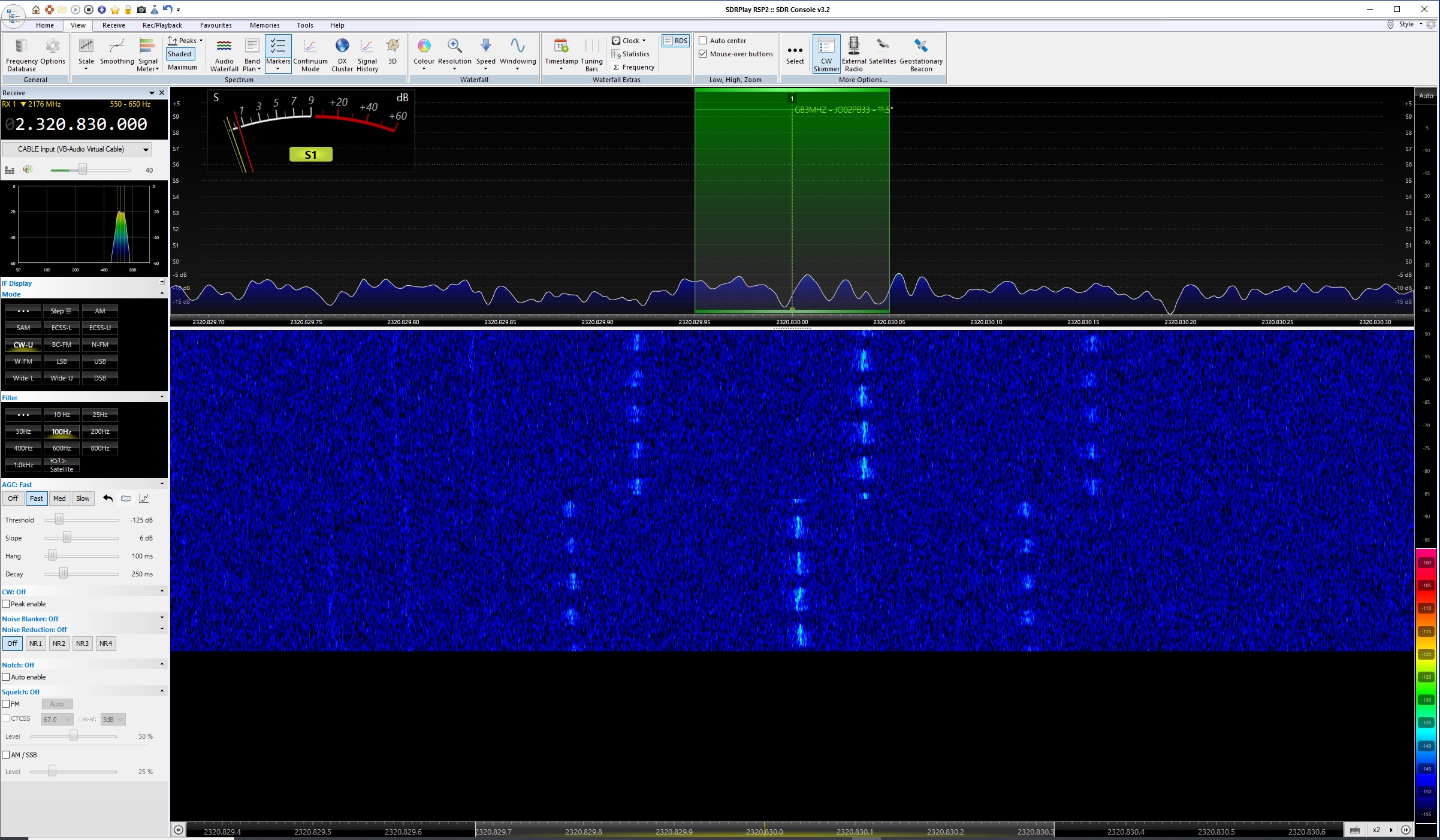Click the Signal History icon
Image resolution: width=1440 pixels, height=840 pixels.
click(367, 53)
